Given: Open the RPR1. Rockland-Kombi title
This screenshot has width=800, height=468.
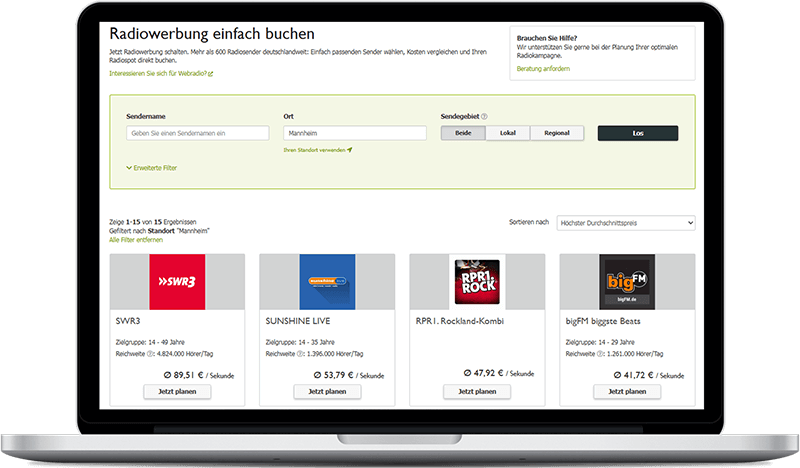Looking at the screenshot, I should point(460,321).
